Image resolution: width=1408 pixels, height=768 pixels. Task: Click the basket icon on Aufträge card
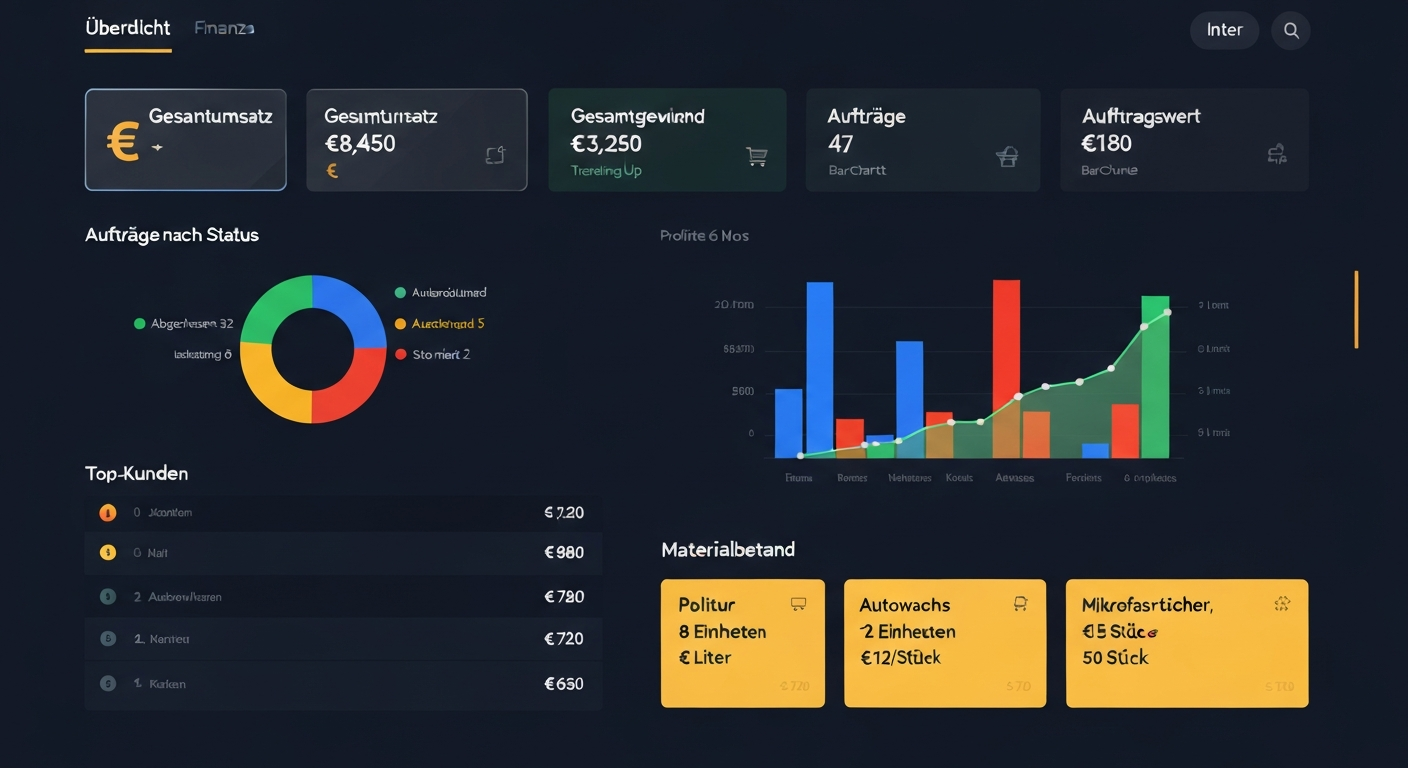tap(1007, 156)
